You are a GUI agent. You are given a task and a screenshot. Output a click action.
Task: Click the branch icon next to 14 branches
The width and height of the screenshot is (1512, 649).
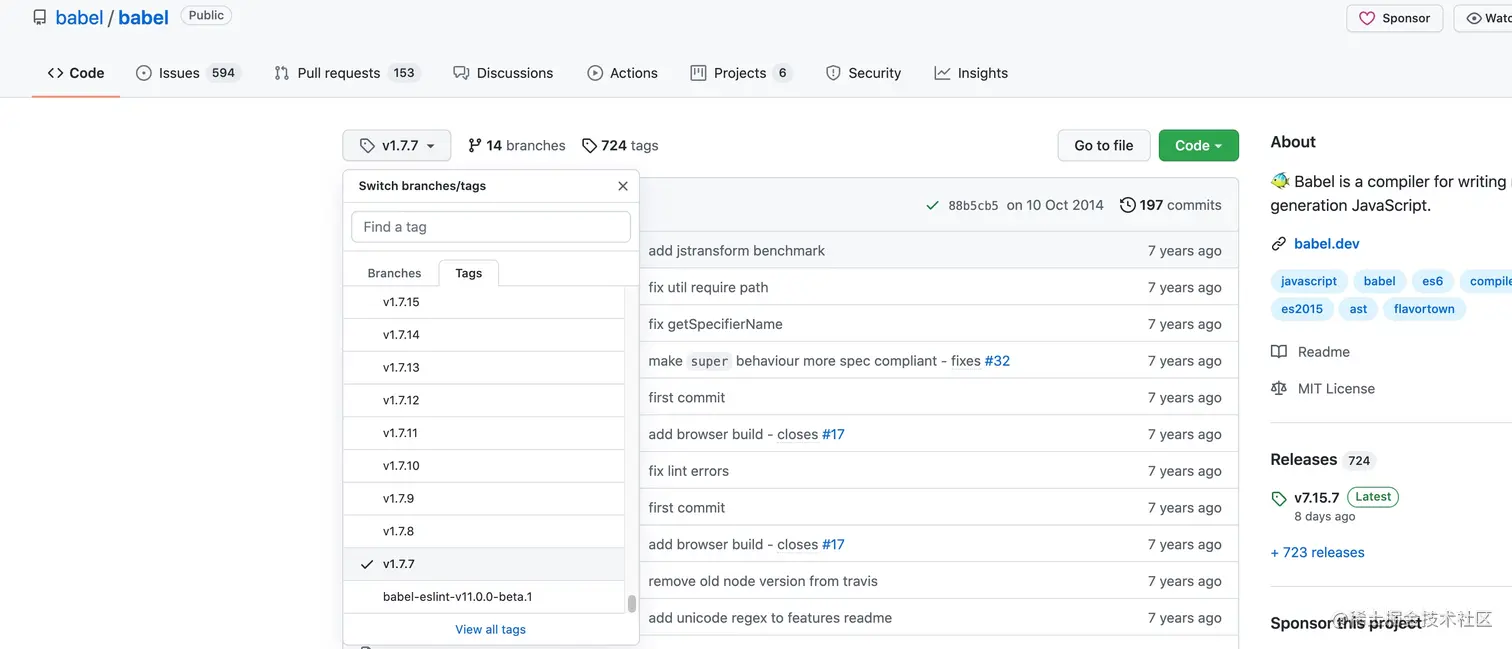coord(475,146)
